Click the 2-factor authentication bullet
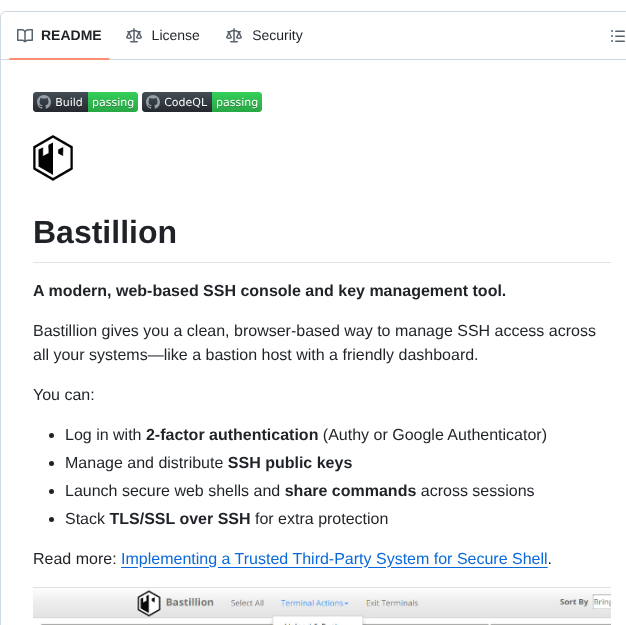 pos(306,435)
